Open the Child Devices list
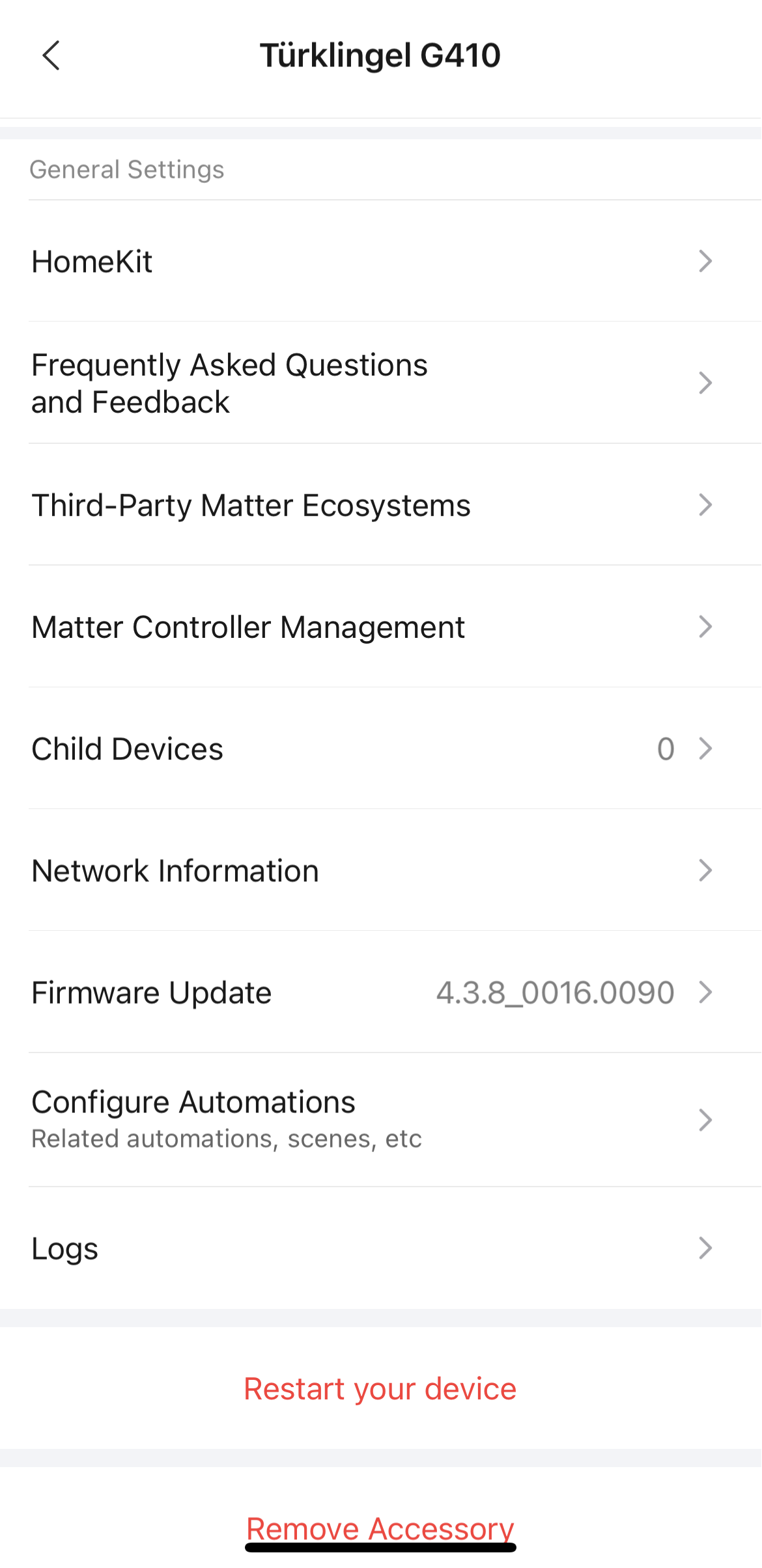 click(128, 749)
